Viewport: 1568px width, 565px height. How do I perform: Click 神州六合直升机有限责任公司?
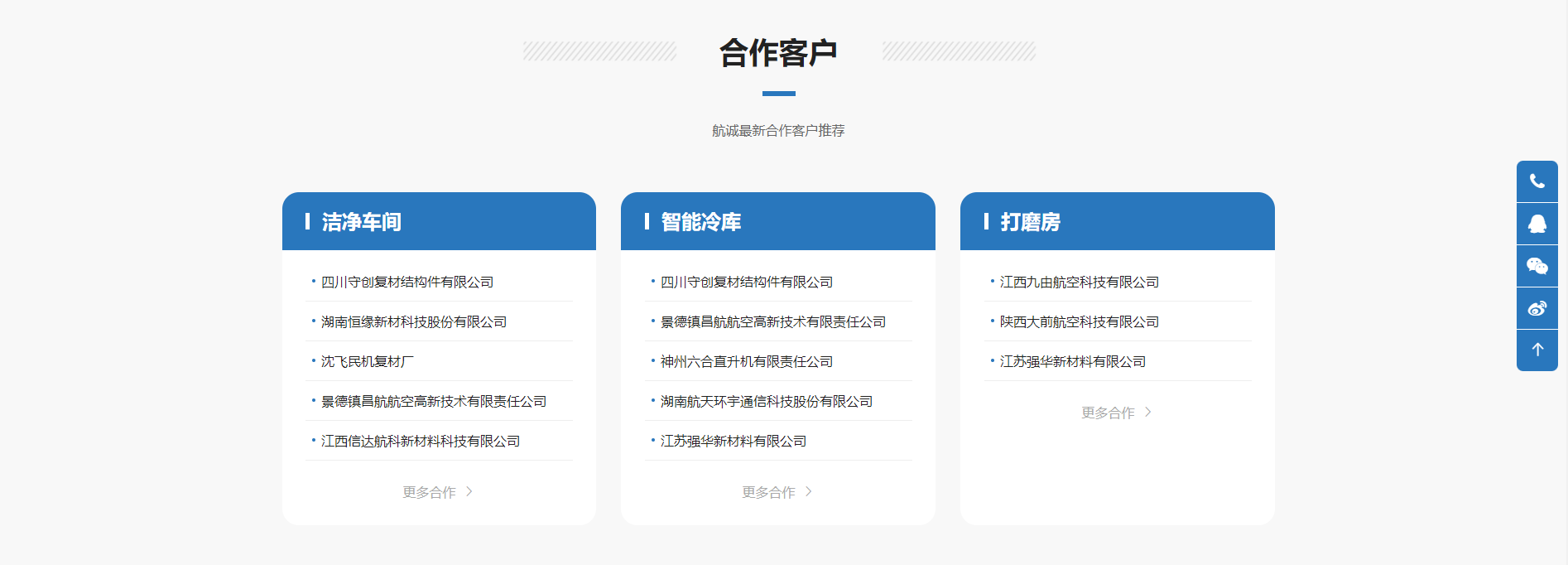(x=747, y=362)
